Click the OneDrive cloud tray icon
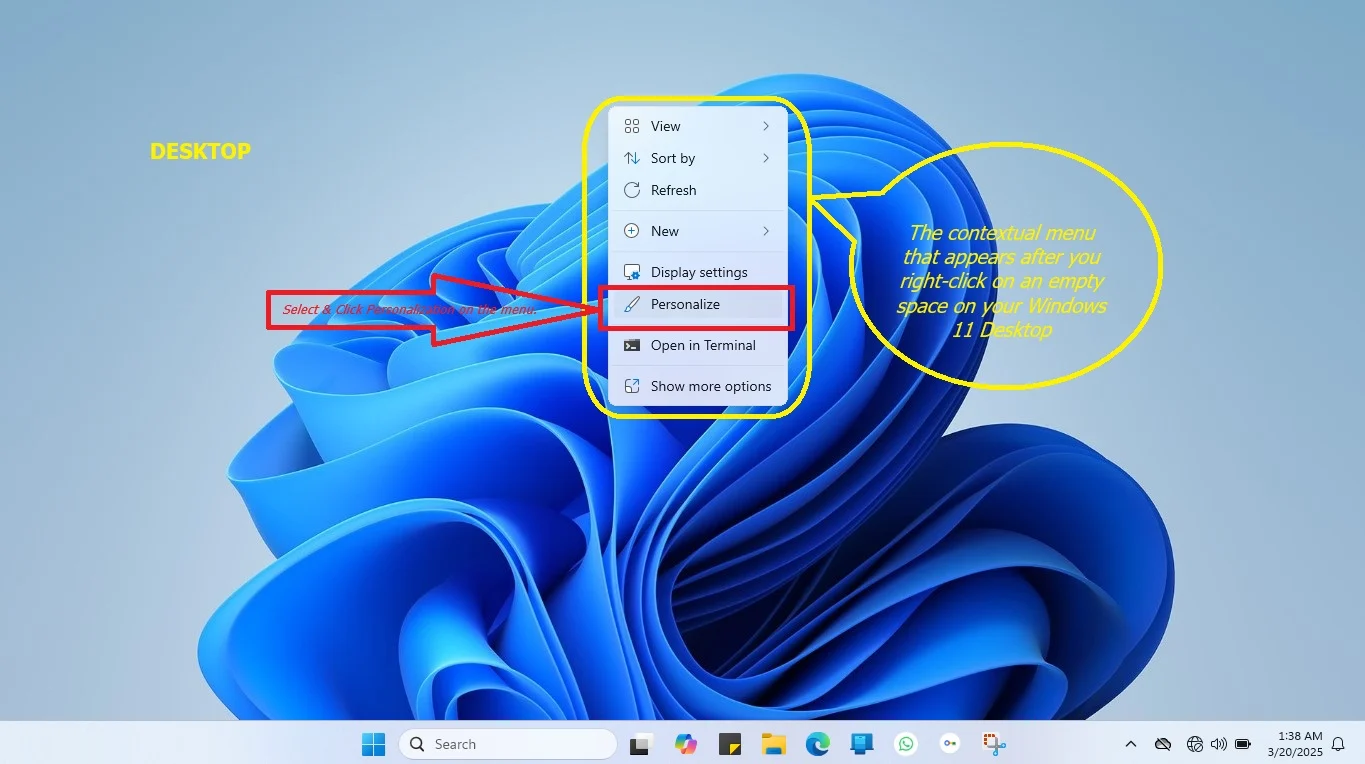 [x=1163, y=744]
